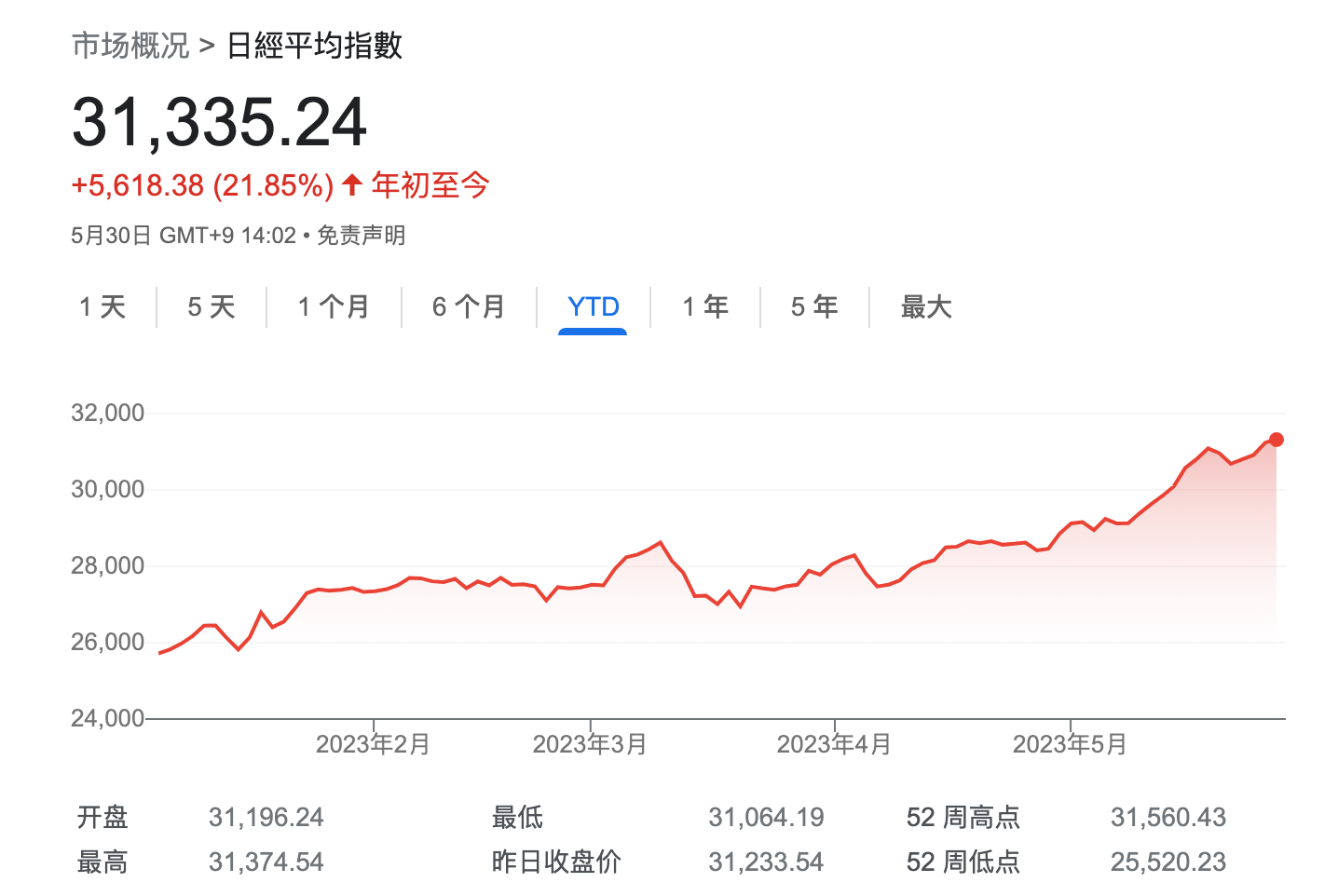Click the +5,618.38 (21.85%) change figure
Viewport: 1338px width, 896px height.
(202, 185)
